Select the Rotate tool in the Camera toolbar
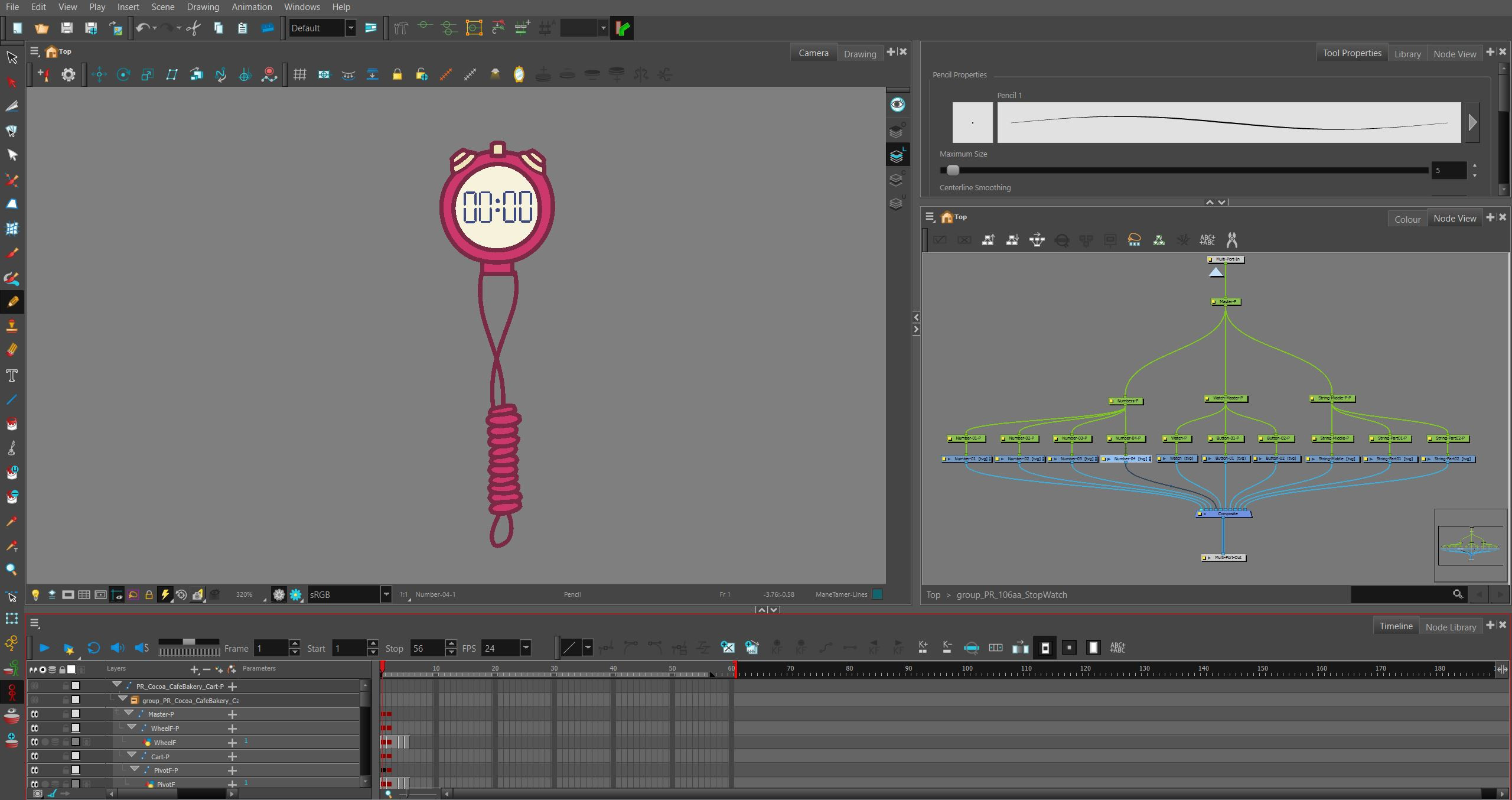Viewport: 1512px width, 800px height. [x=123, y=74]
